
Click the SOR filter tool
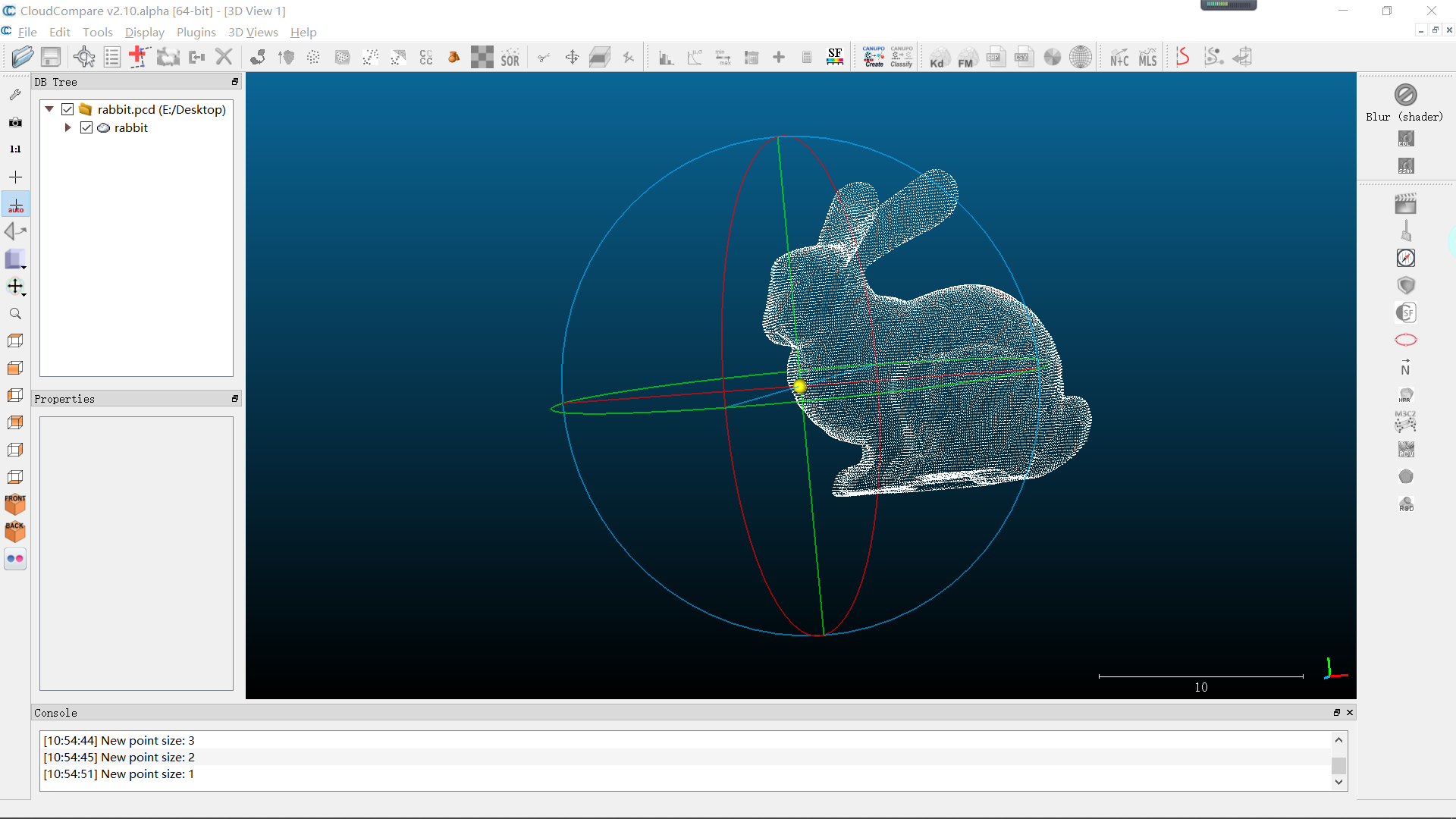(x=510, y=58)
